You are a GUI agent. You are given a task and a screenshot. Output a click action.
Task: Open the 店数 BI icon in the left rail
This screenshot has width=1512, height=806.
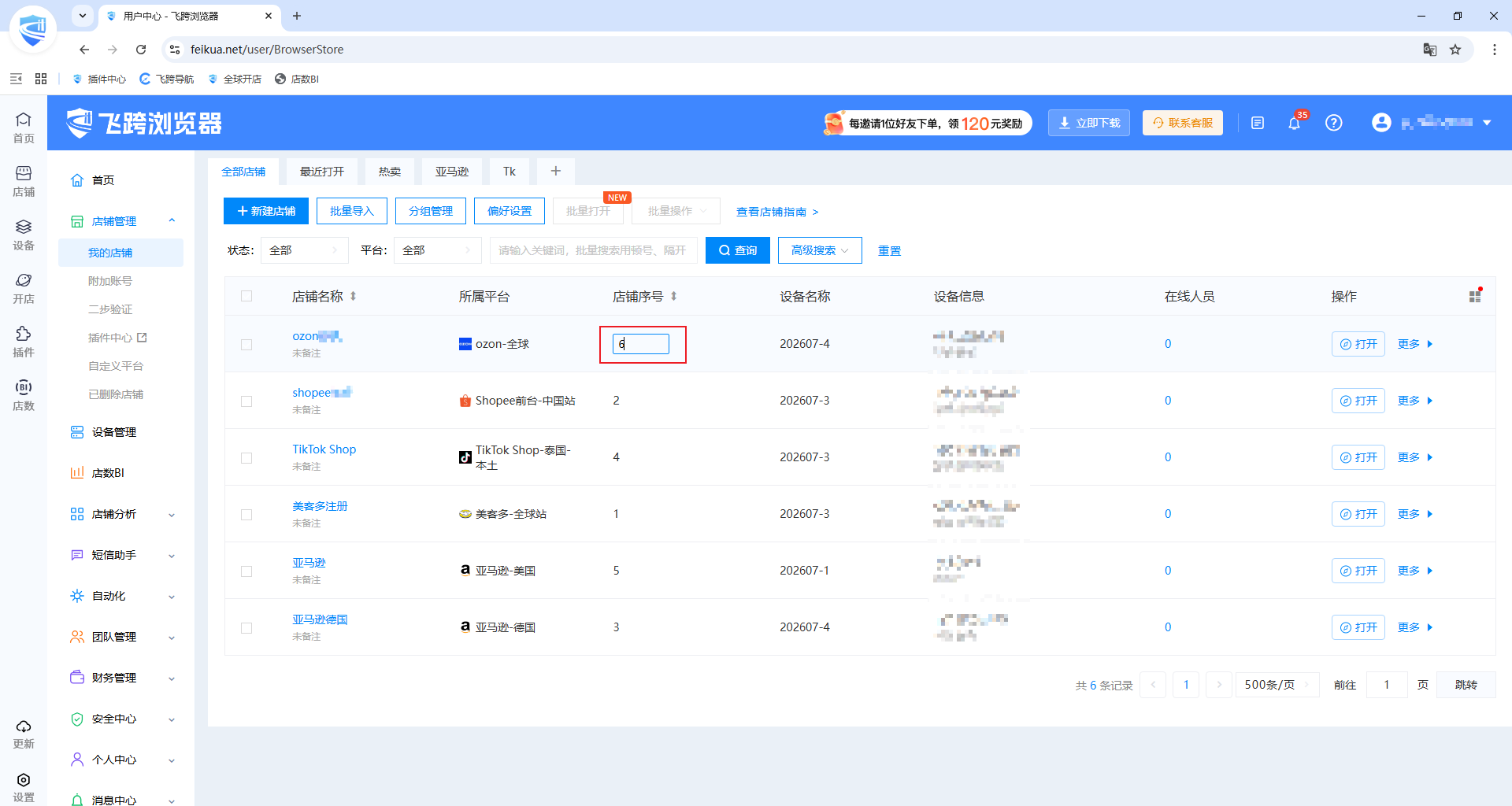point(24,395)
